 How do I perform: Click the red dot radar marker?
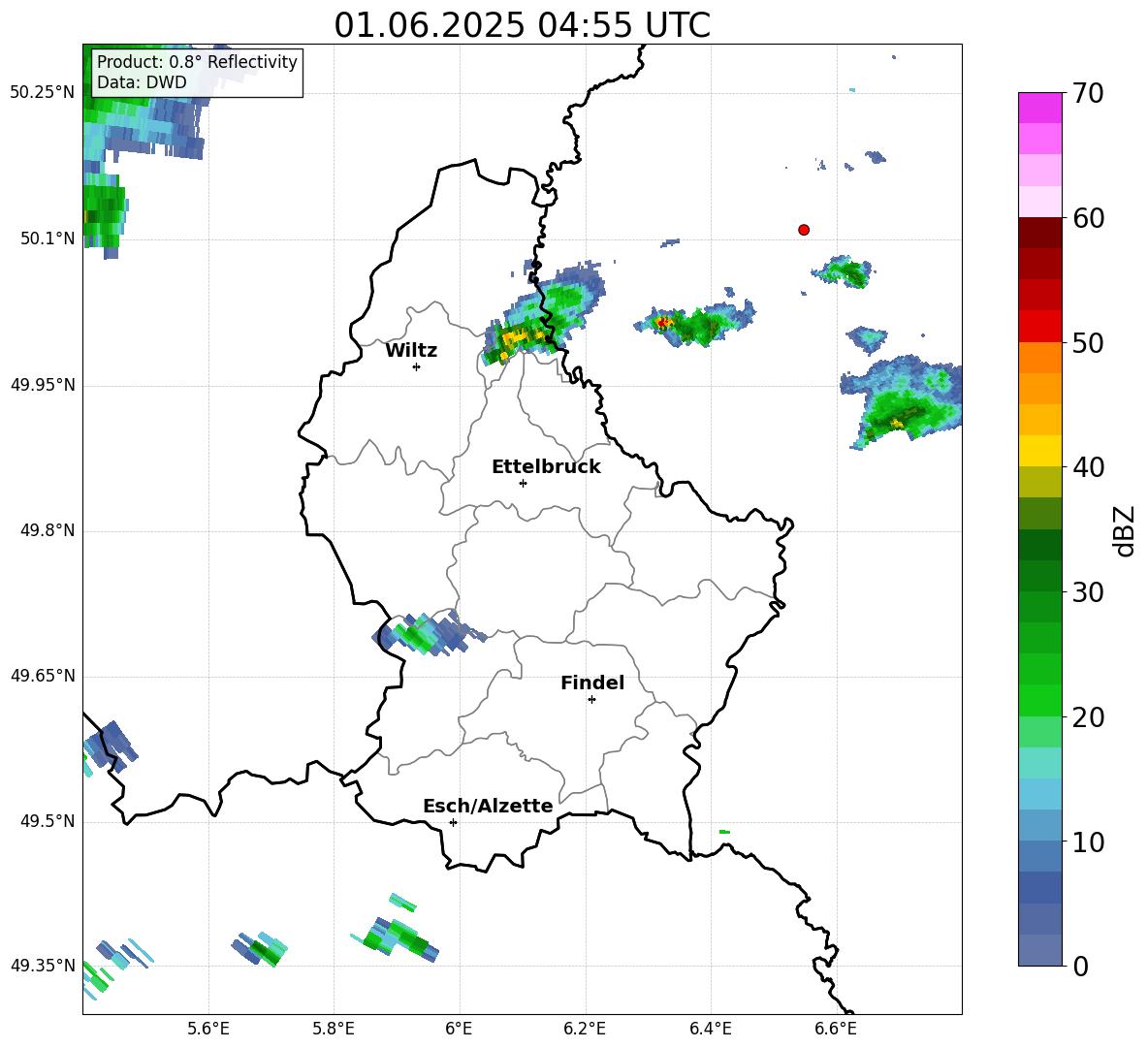(804, 230)
